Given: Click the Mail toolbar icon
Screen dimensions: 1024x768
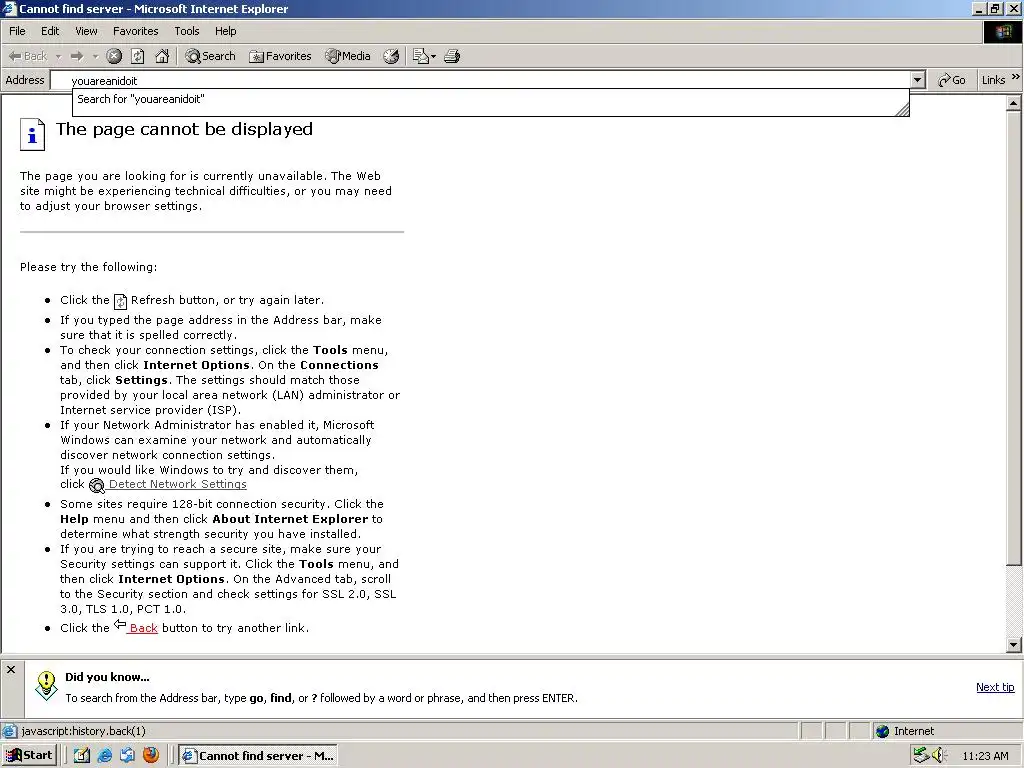Looking at the screenshot, I should click(421, 56).
